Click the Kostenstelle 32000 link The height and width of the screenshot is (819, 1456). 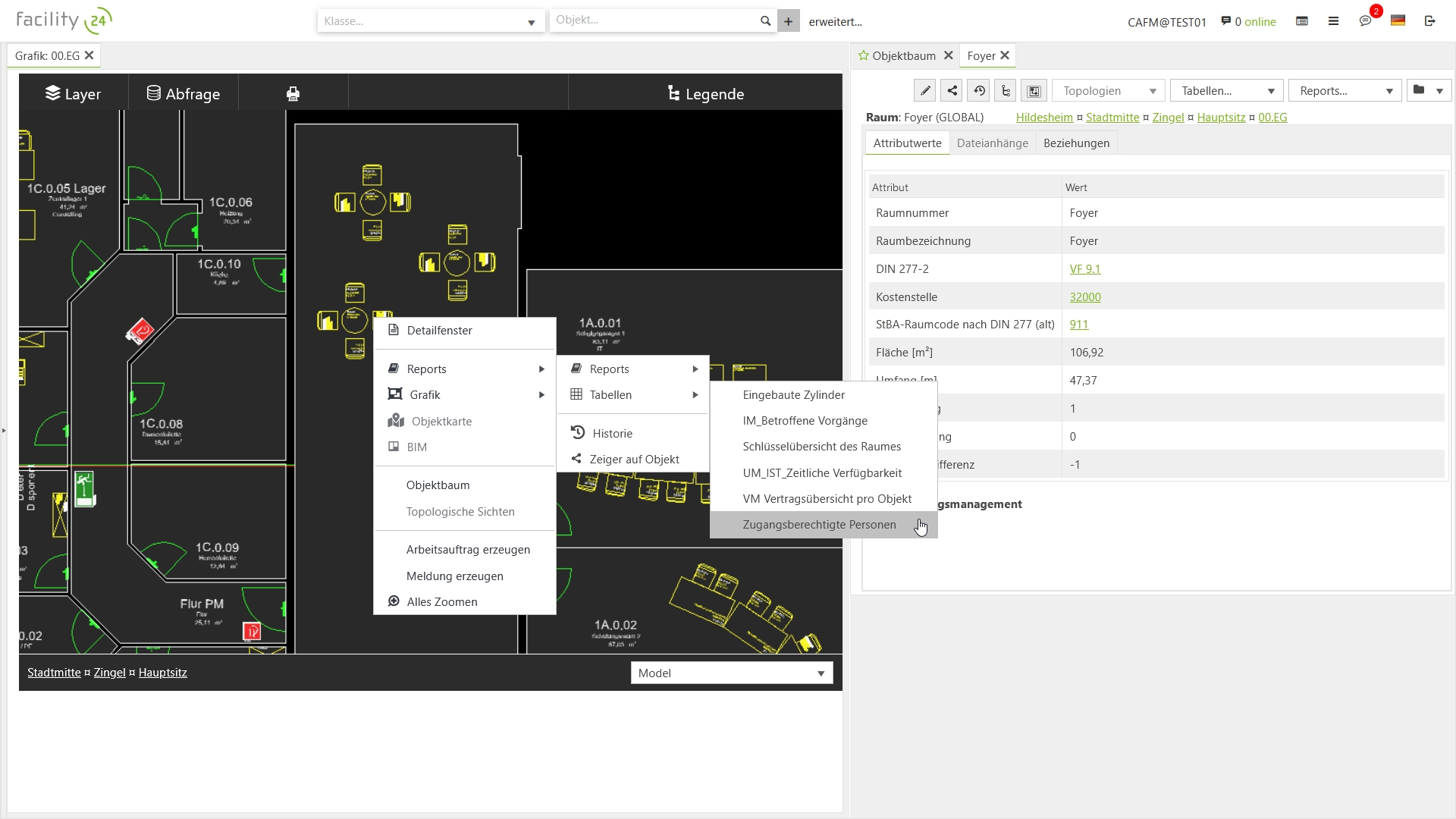(x=1084, y=297)
